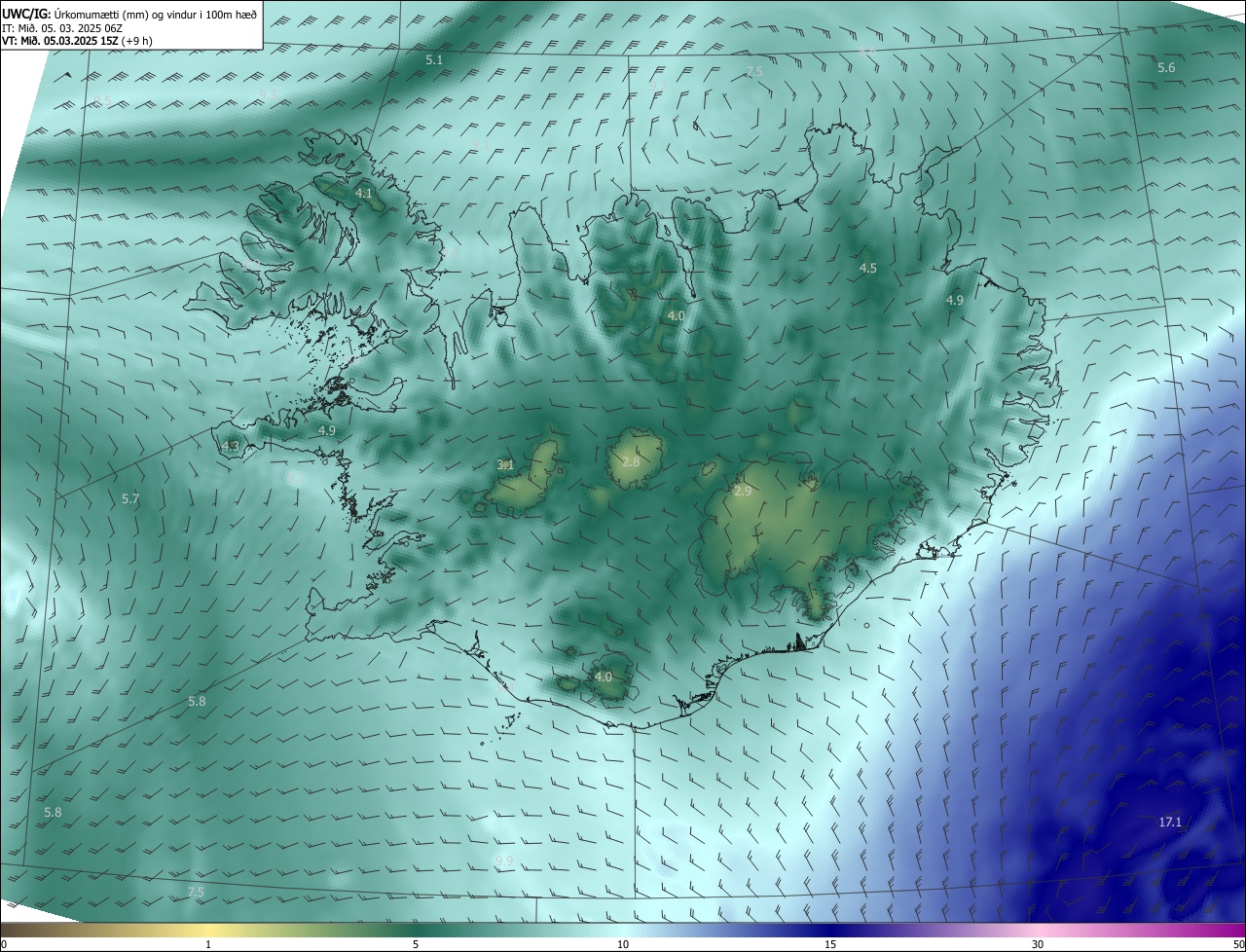Select the 2.8 value label
This screenshot has width=1246, height=952.
[631, 461]
